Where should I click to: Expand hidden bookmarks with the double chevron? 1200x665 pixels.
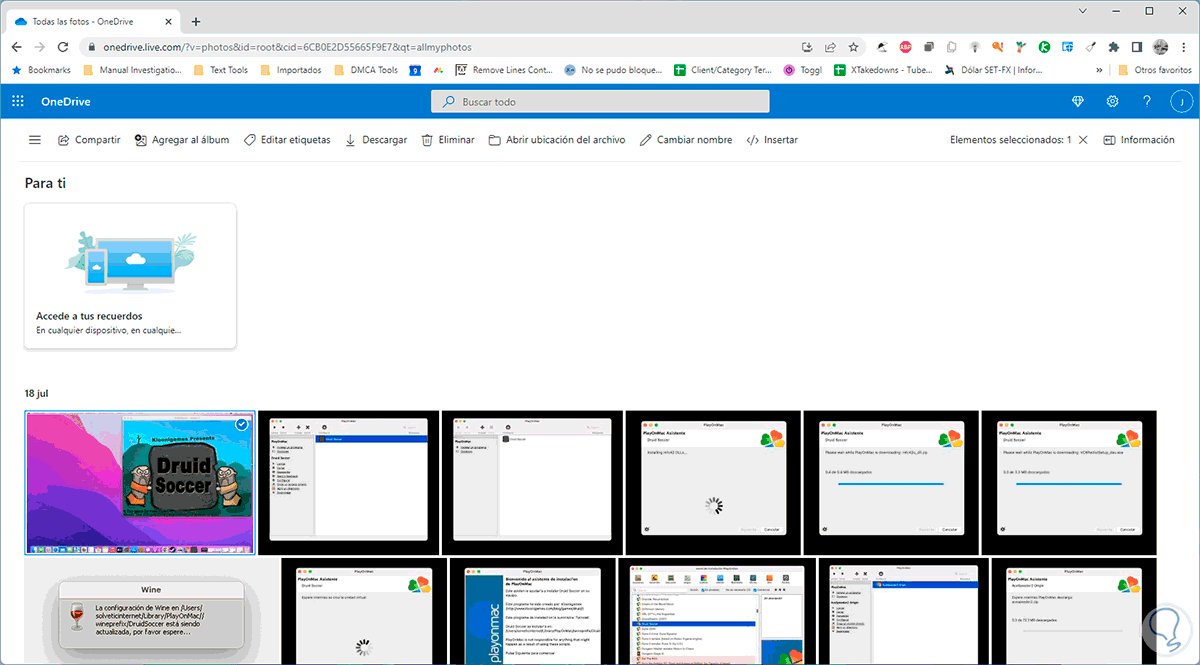pos(1100,70)
